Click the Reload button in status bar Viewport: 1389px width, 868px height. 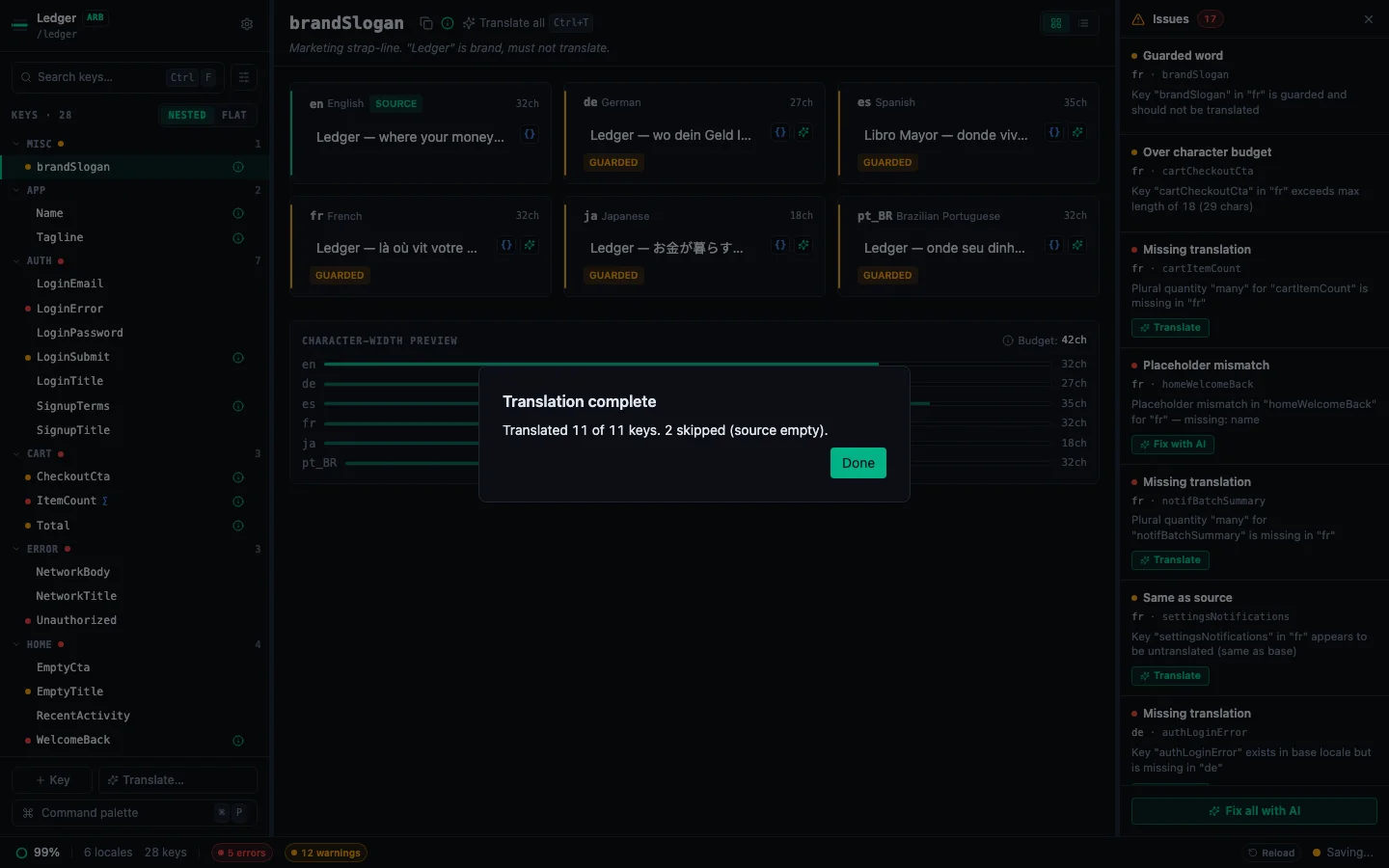pyautogui.click(x=1271, y=853)
